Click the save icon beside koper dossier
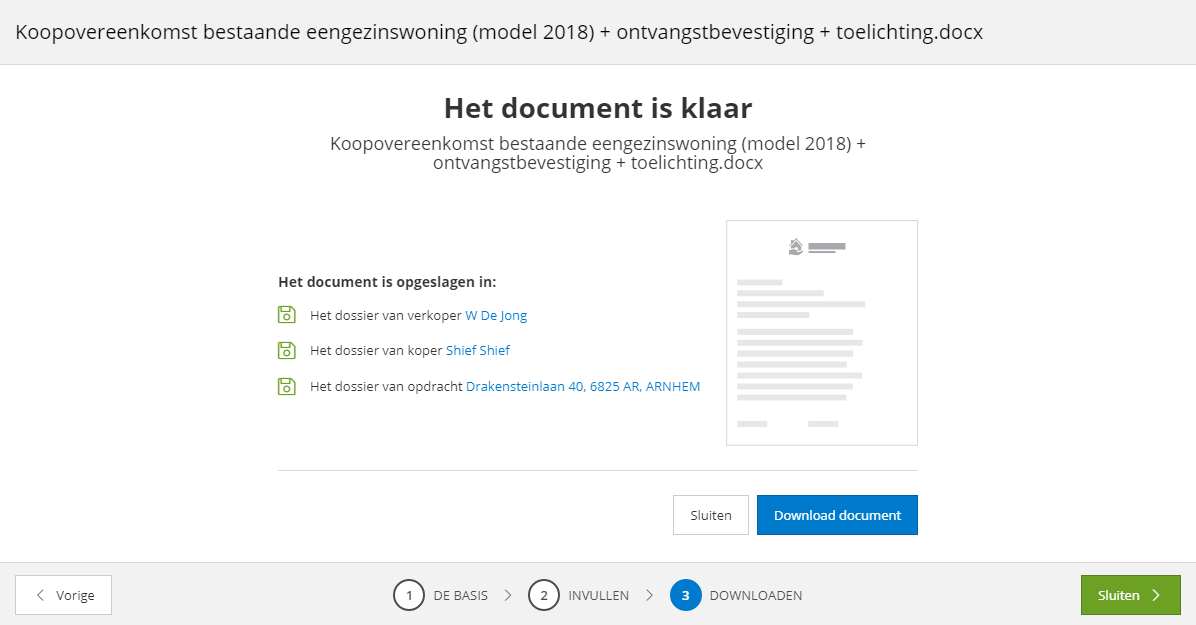The width and height of the screenshot is (1196, 625). [x=286, y=350]
